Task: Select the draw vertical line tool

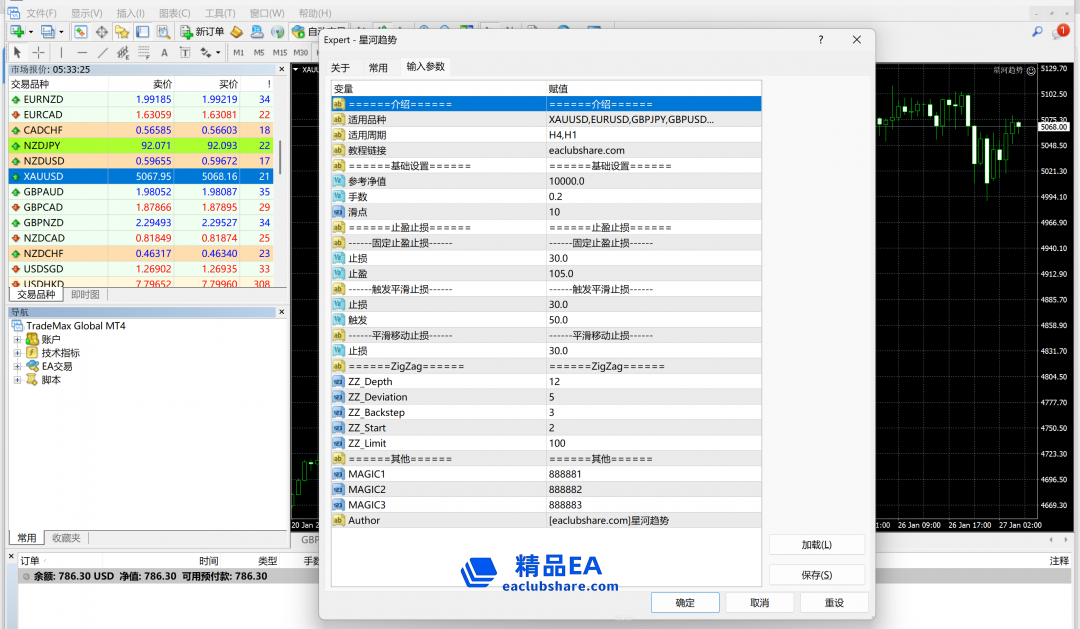Action: 61,52
